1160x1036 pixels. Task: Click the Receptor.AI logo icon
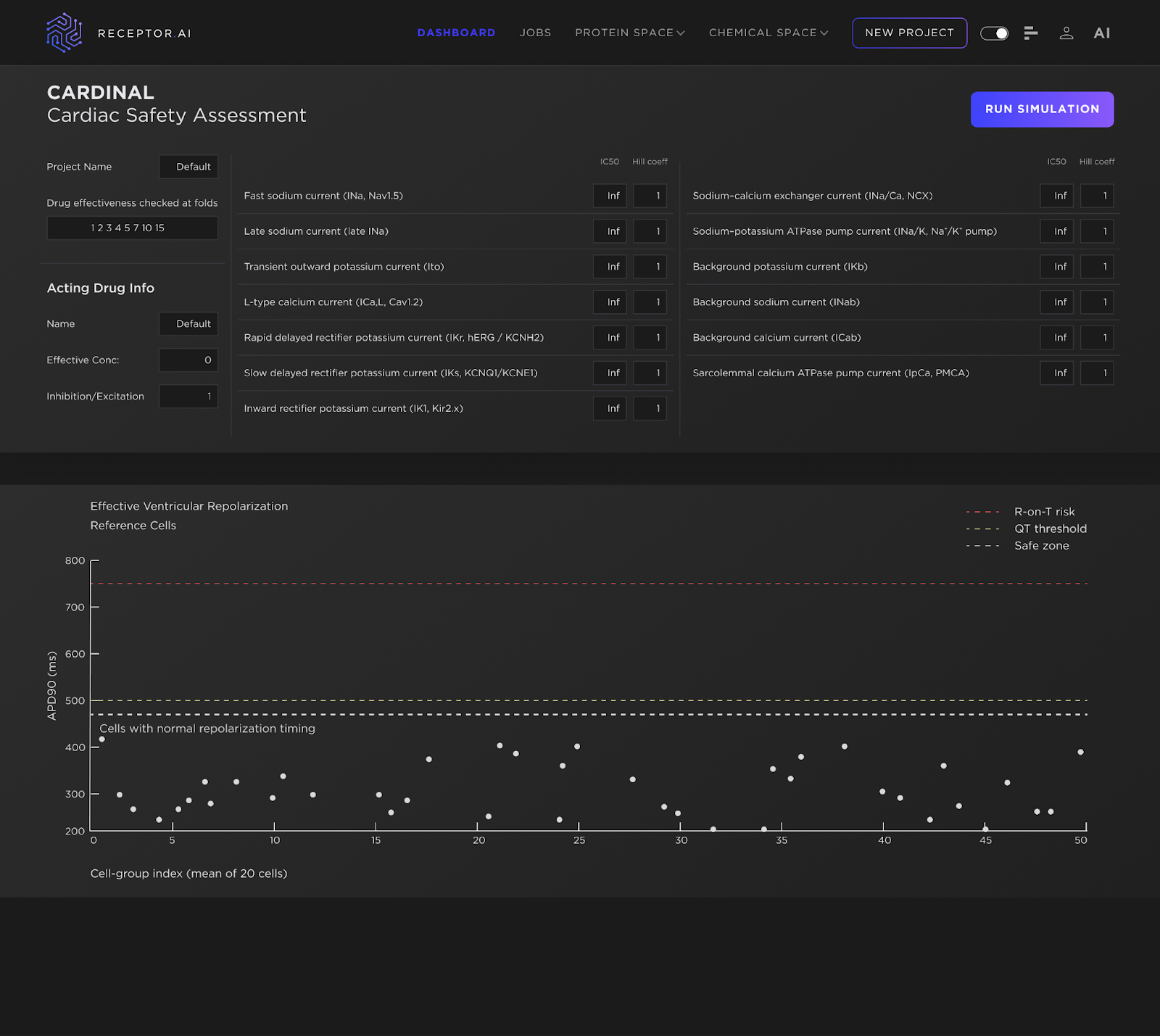64,33
